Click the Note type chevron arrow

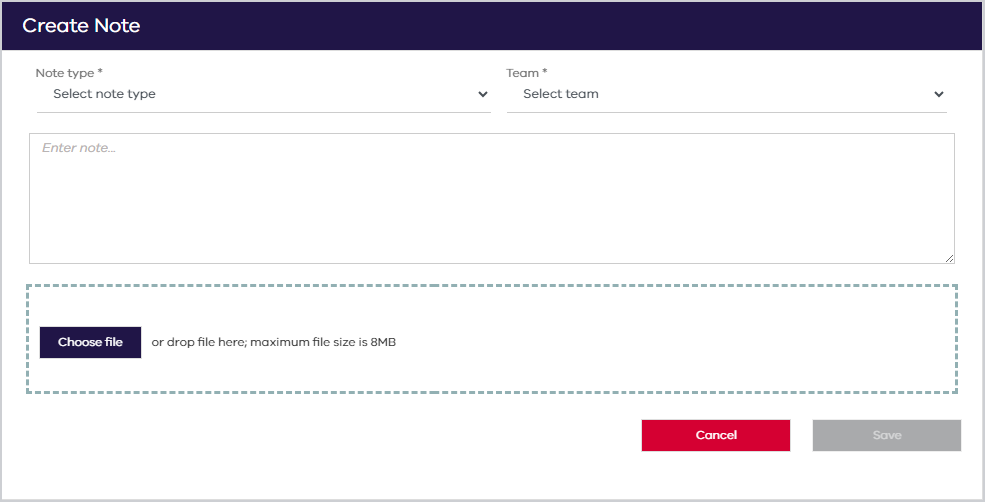click(x=482, y=94)
